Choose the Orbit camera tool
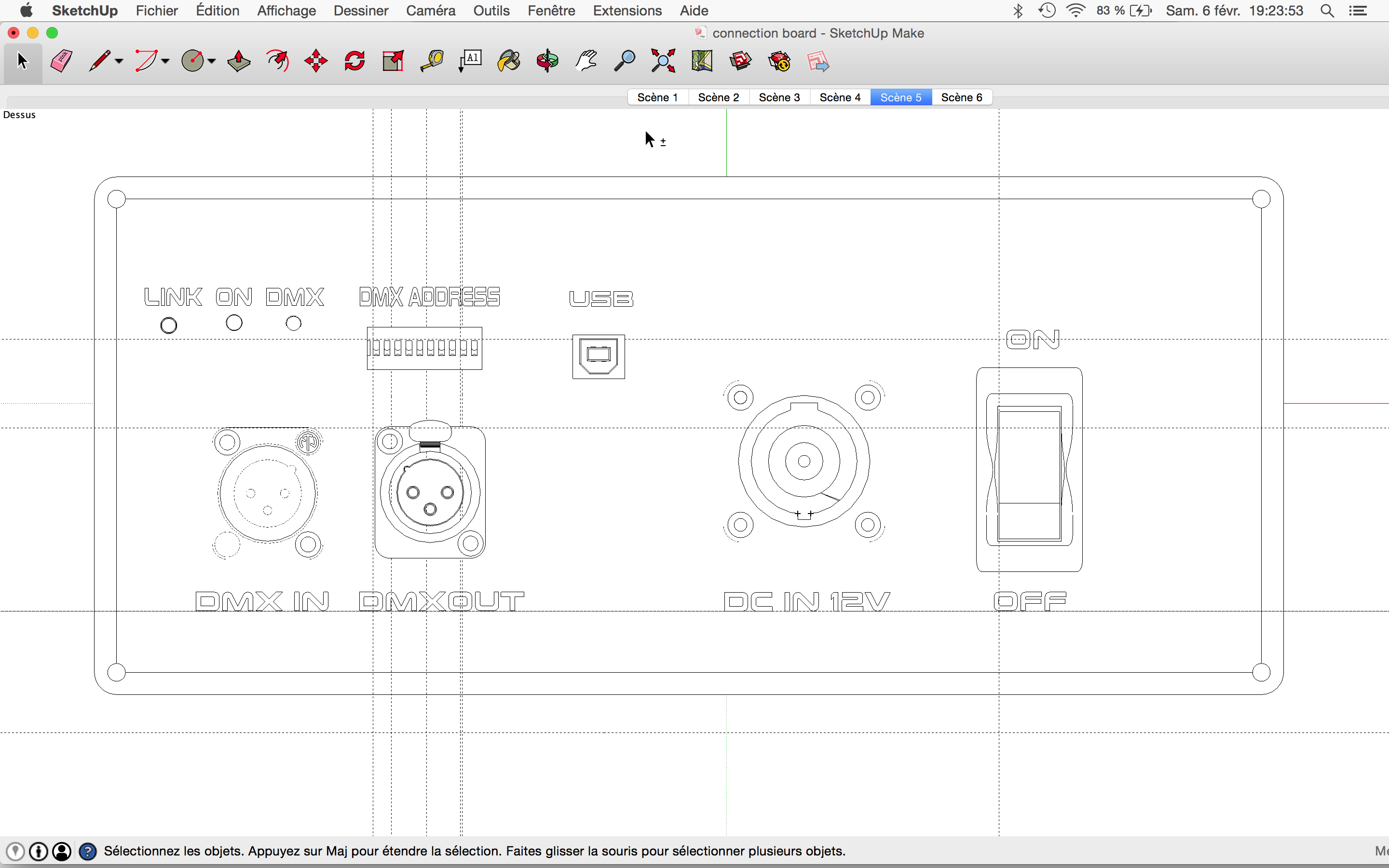 tap(547, 61)
